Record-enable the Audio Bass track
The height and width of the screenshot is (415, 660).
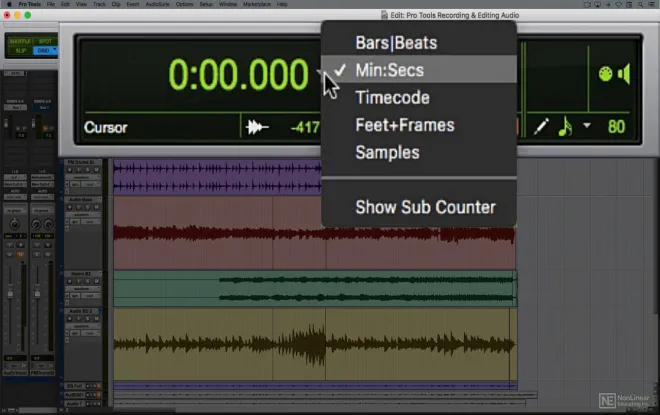pos(70,207)
